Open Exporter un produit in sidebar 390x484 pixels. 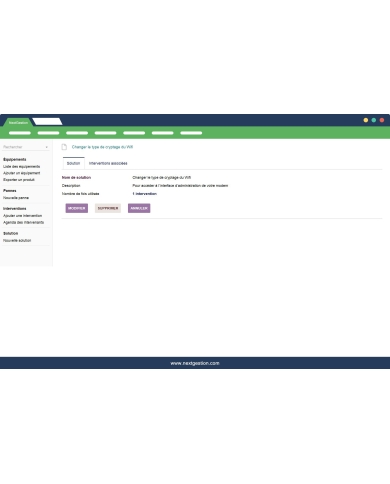tap(19, 180)
